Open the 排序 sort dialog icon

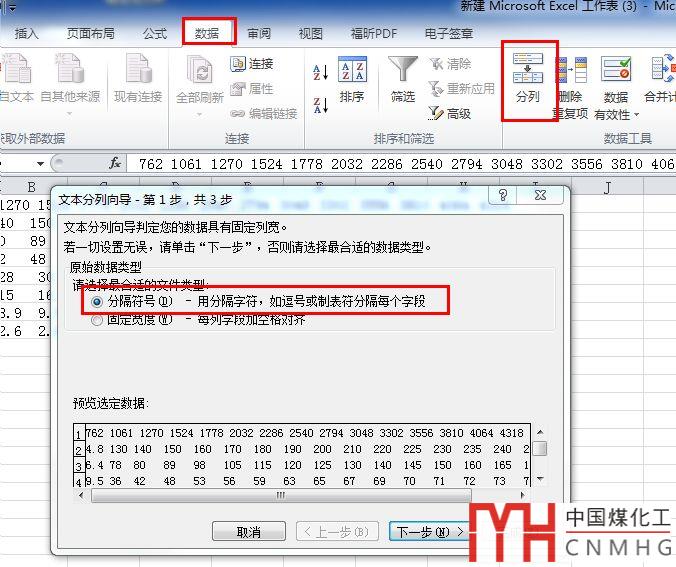point(352,69)
